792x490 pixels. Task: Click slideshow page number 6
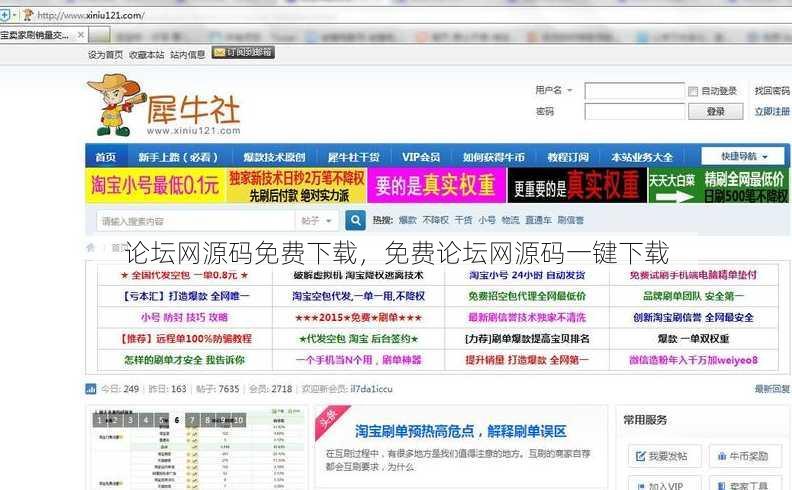(177, 420)
